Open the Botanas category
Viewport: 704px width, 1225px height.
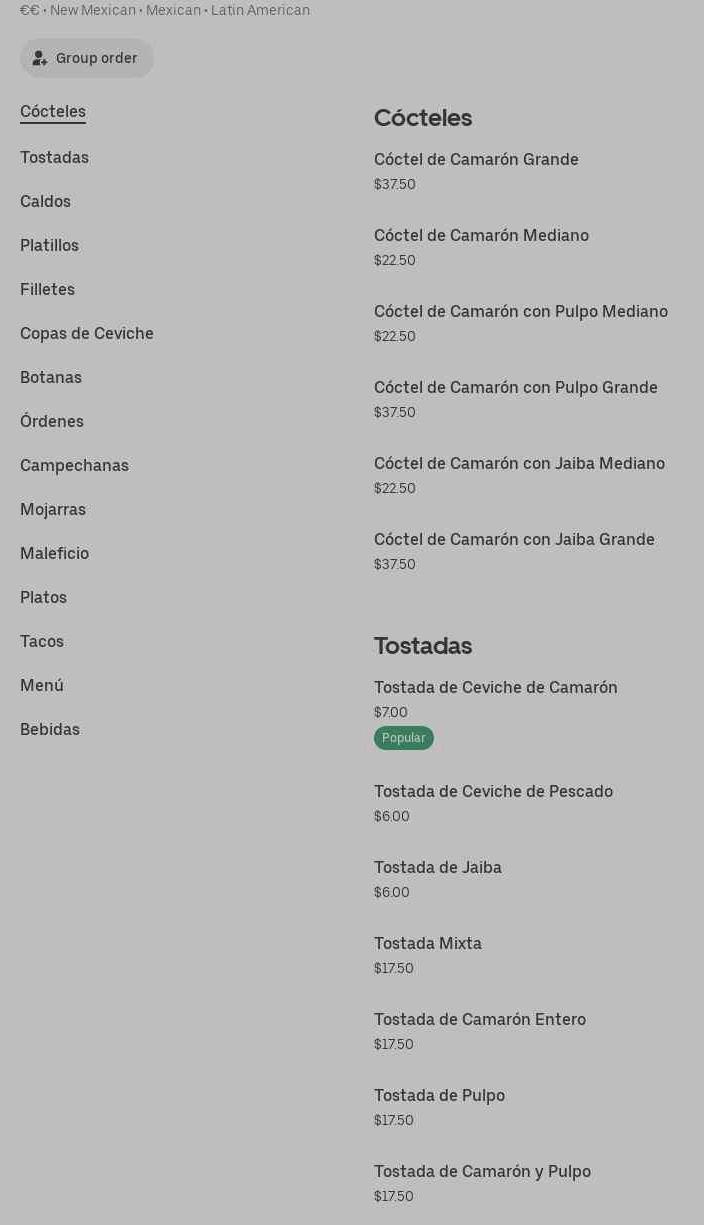[51, 377]
